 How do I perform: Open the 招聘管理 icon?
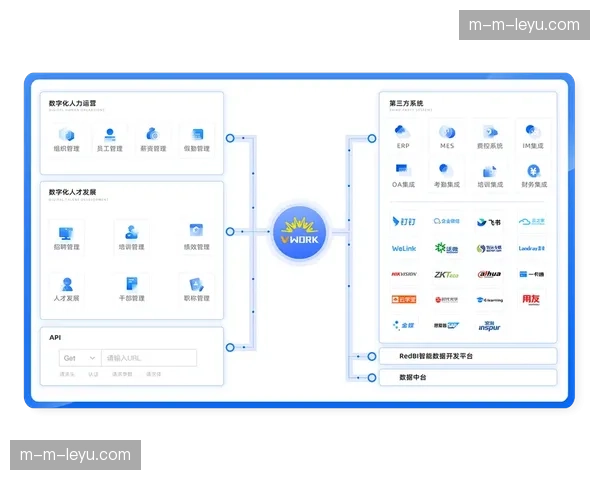click(x=67, y=232)
